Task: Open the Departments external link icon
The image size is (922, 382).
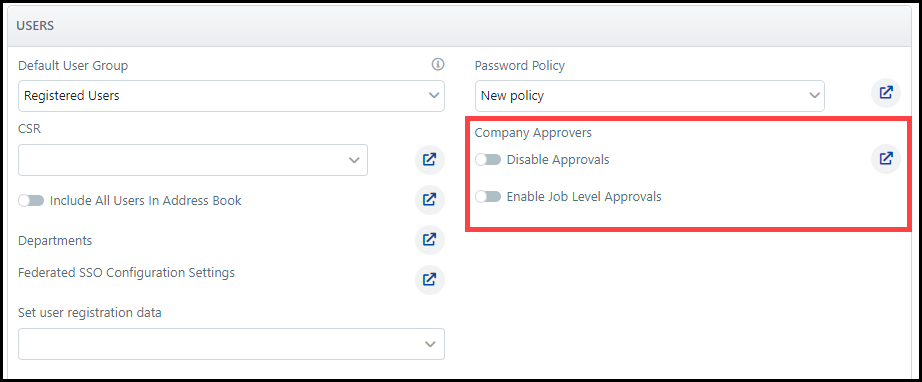Action: (x=430, y=240)
